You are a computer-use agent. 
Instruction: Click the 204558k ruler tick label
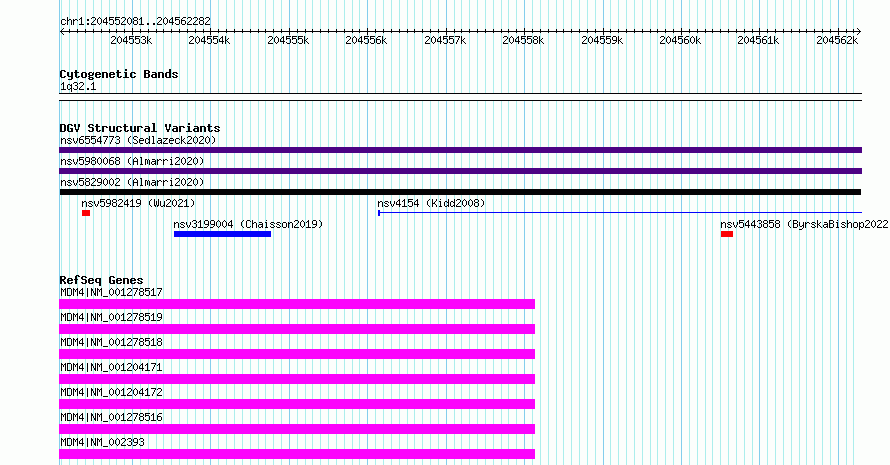point(523,40)
